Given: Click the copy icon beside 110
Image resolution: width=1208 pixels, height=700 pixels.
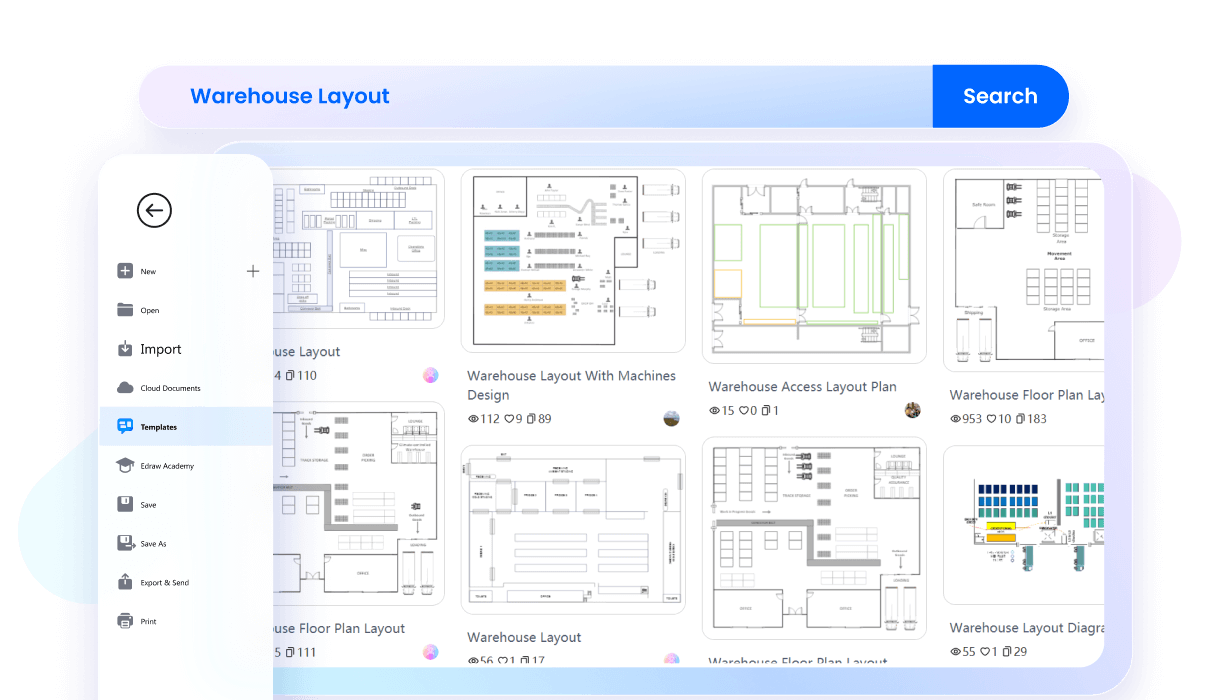Looking at the screenshot, I should [290, 376].
